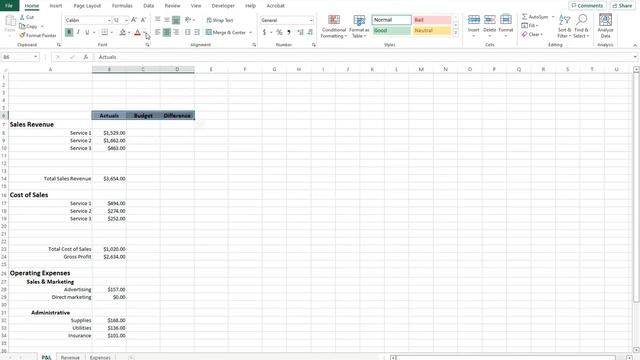This screenshot has width=640, height=360.
Task: Click Merge & Center button
Action: click(226, 32)
